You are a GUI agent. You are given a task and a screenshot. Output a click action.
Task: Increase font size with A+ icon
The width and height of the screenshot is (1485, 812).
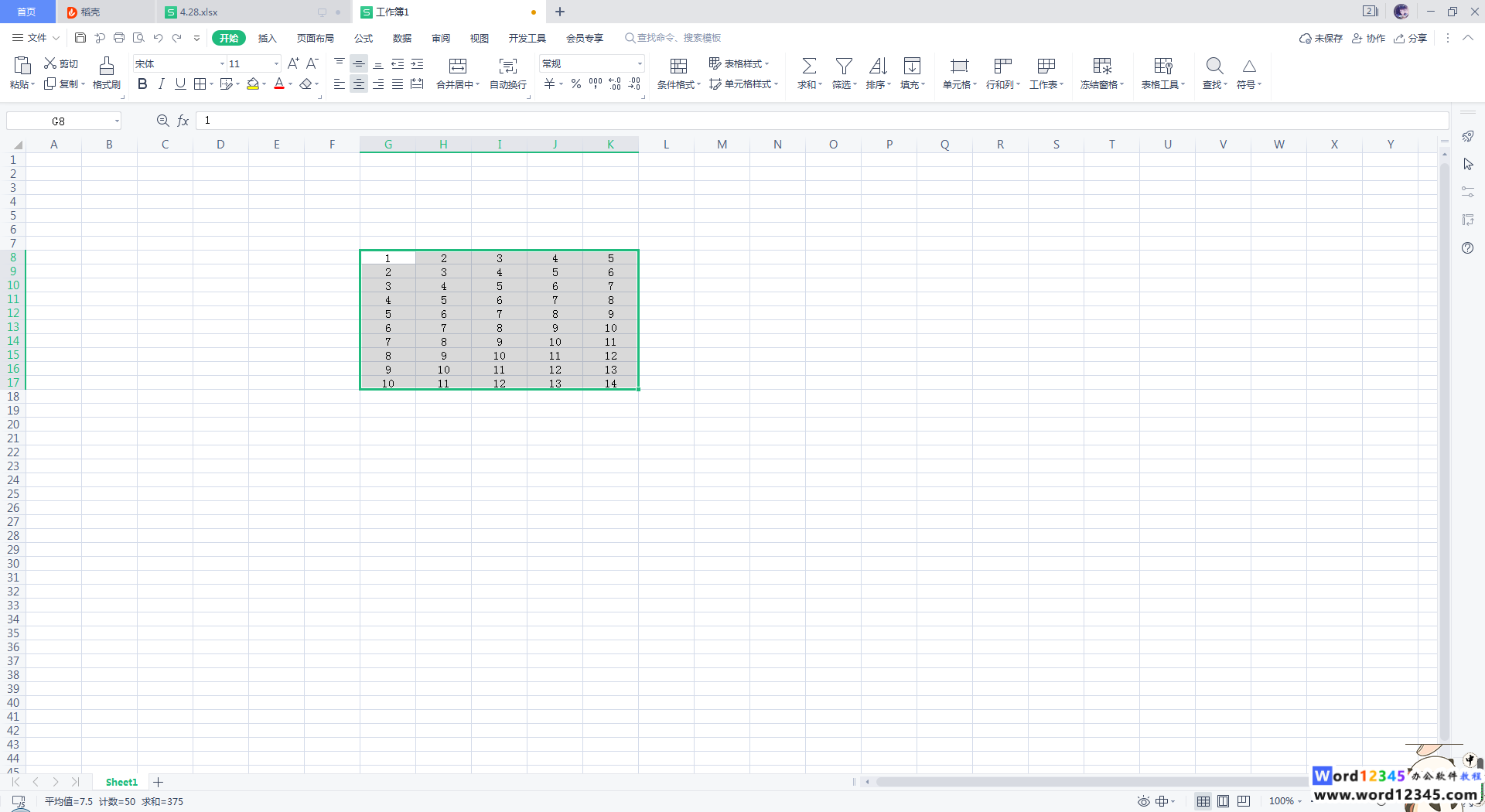[x=293, y=63]
